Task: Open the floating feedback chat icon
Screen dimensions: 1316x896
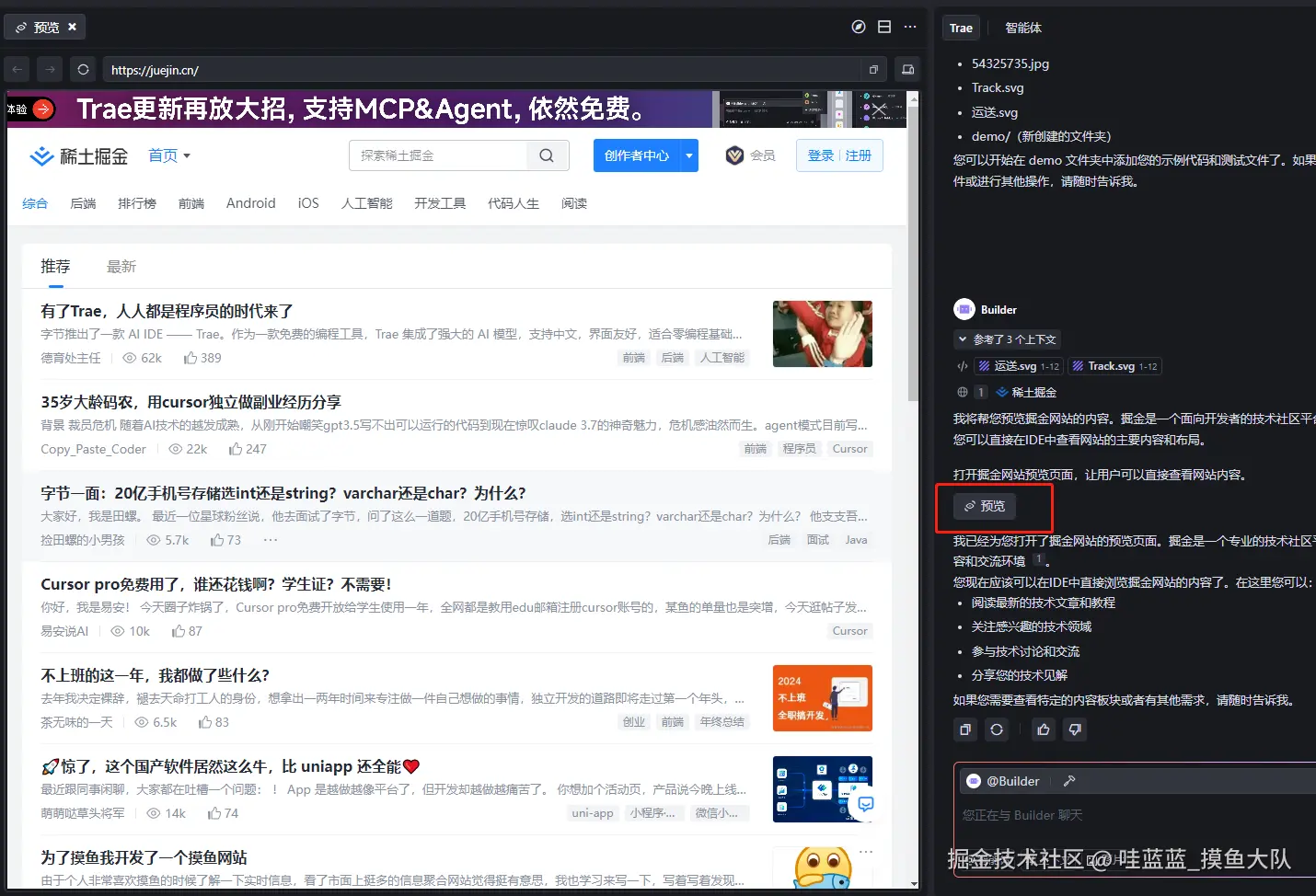Action: pyautogui.click(x=866, y=804)
